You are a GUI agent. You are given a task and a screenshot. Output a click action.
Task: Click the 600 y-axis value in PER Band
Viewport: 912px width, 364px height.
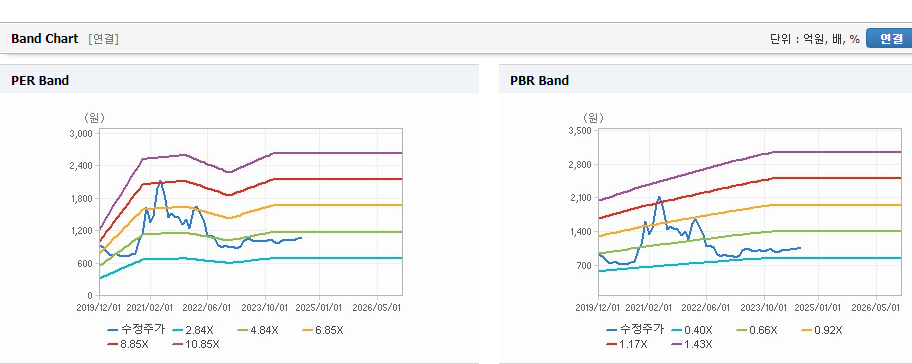(x=86, y=263)
